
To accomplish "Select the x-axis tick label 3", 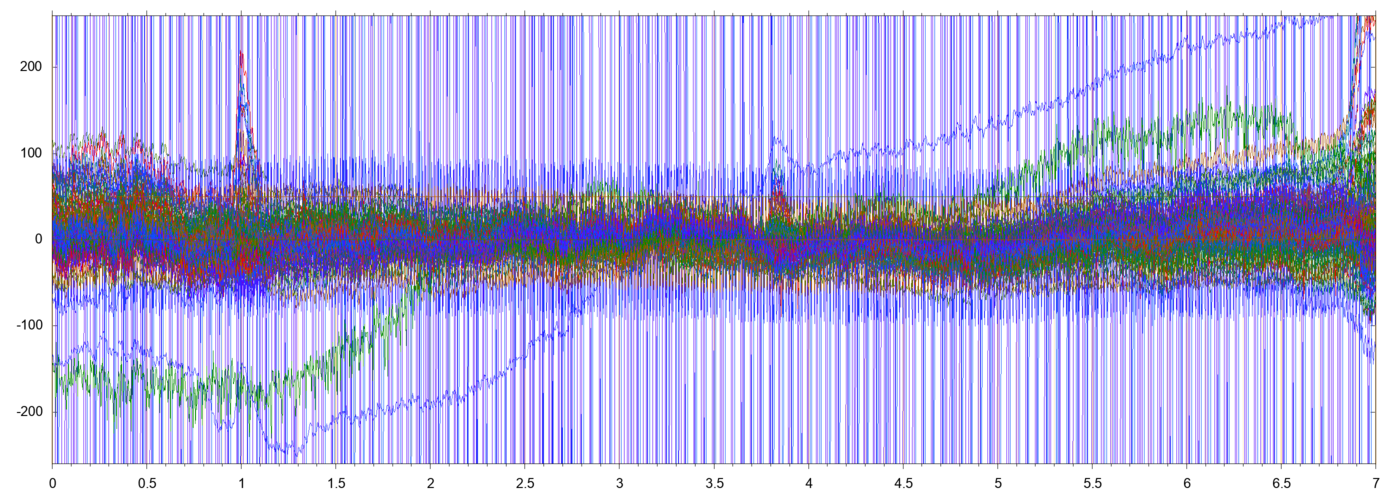I will tap(619, 482).
